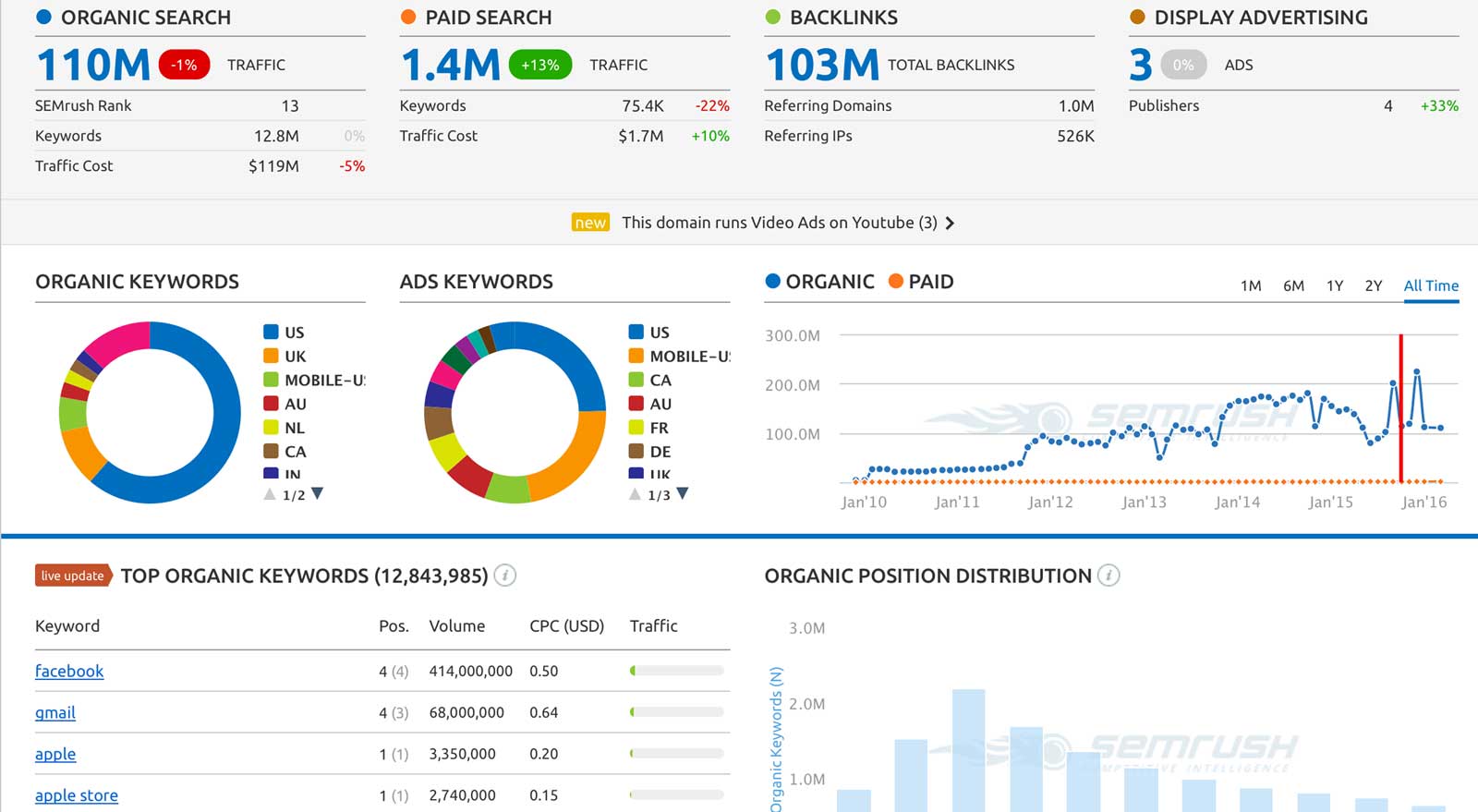
Task: Click the red -1% organic traffic badge
Action: [x=184, y=65]
